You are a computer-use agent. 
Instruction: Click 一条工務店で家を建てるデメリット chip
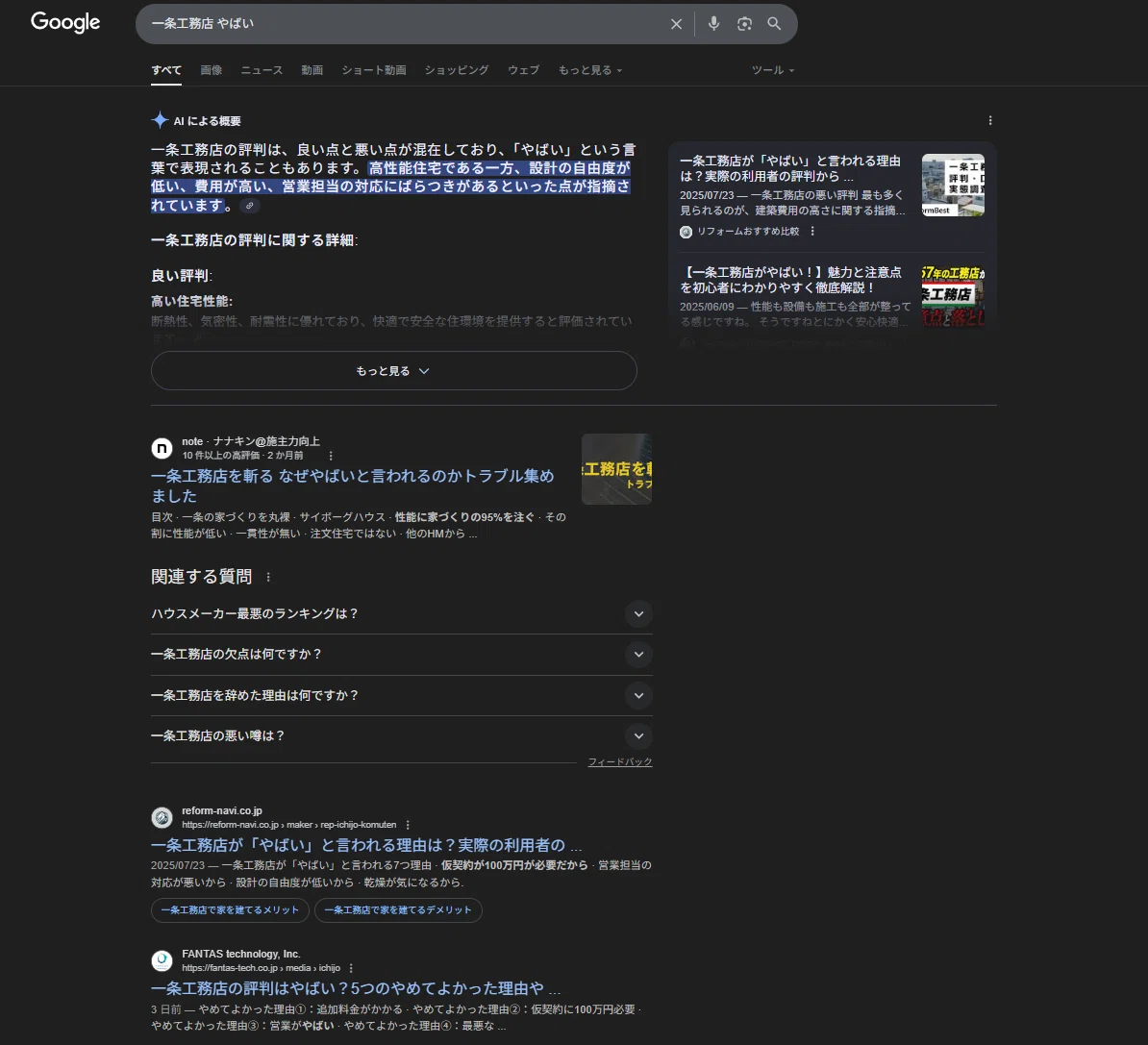pyautogui.click(x=398, y=909)
